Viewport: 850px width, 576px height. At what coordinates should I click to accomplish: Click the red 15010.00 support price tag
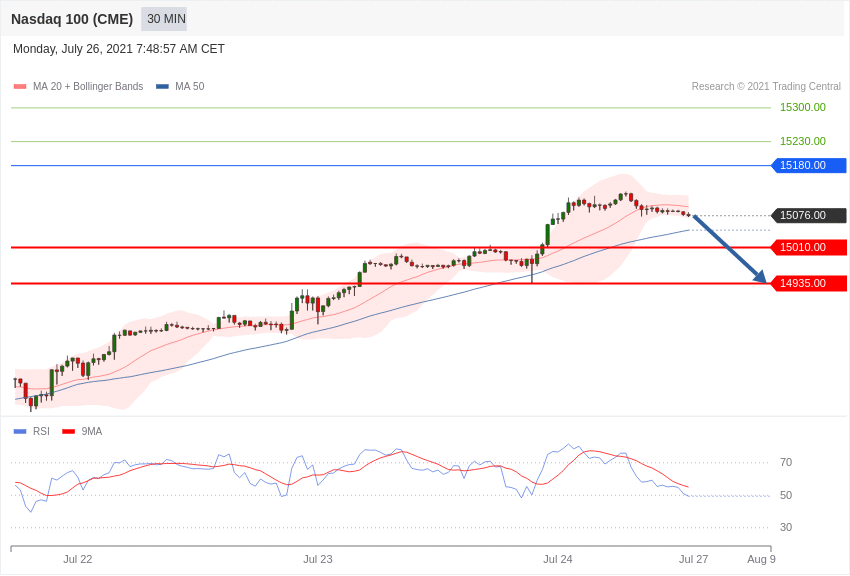[808, 247]
